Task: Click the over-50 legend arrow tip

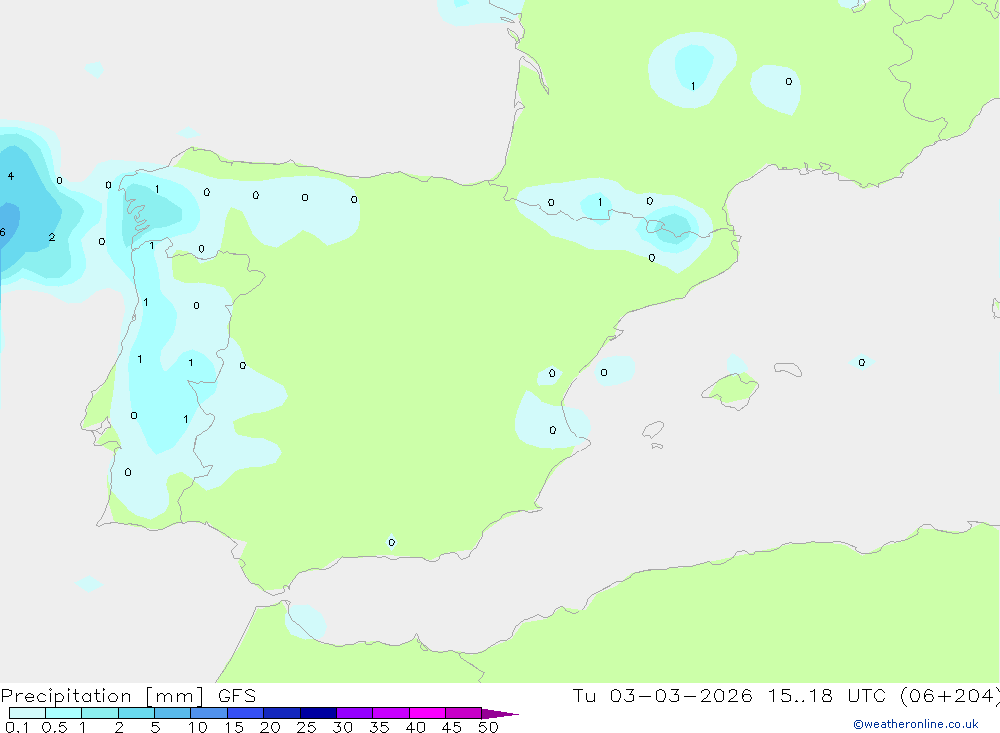Action: coord(500,714)
